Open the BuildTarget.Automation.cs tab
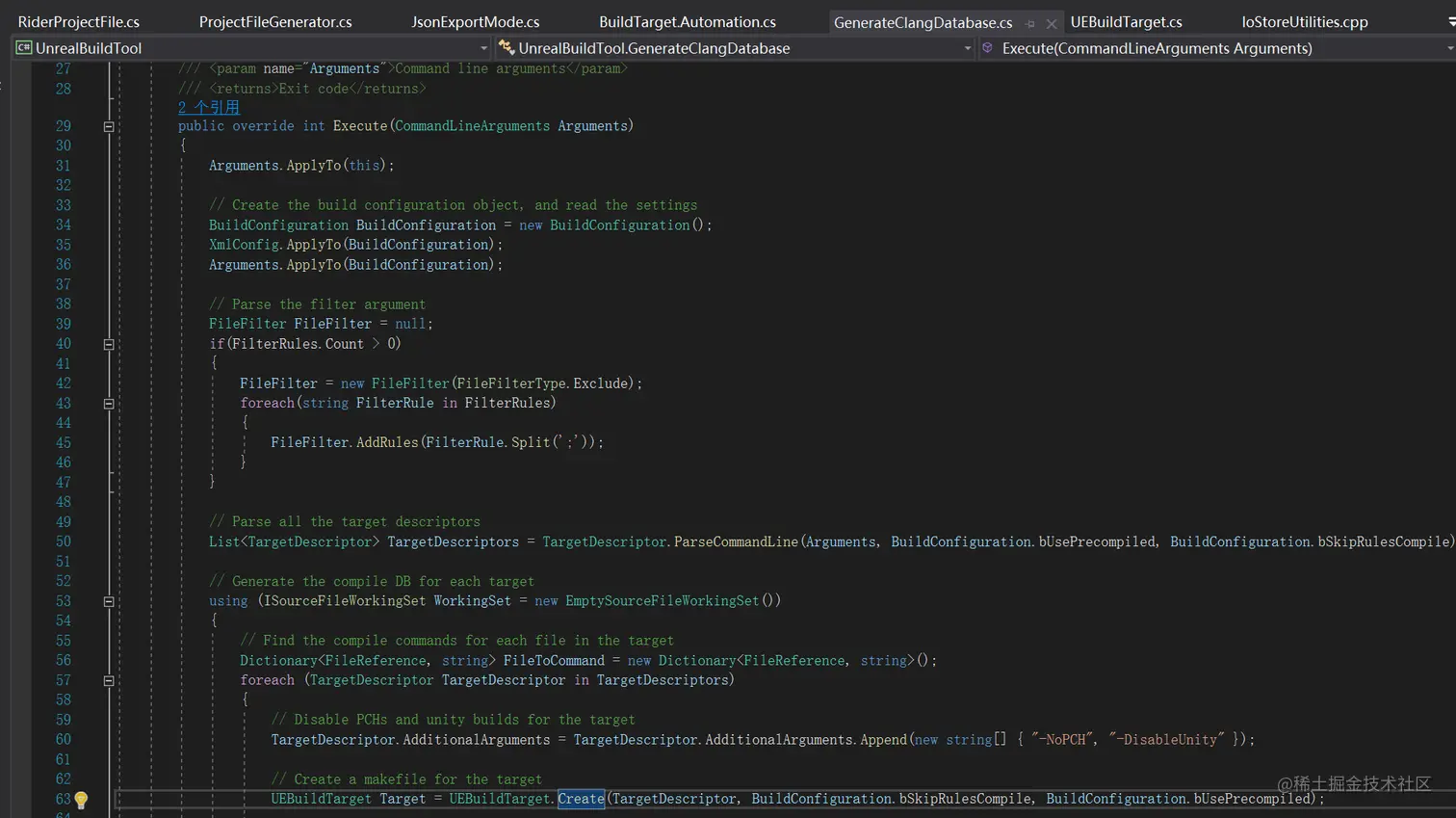 click(x=688, y=22)
